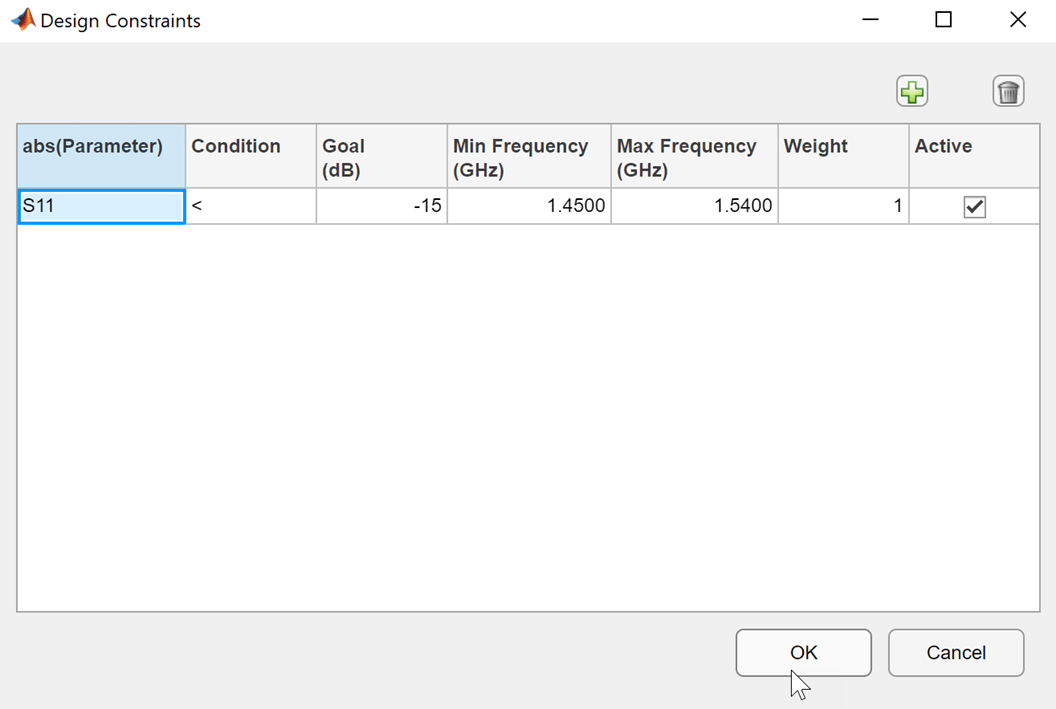Screen dimensions: 1056x709
Task: Click the Max Frequency cell 1.5400
Action: point(694,207)
